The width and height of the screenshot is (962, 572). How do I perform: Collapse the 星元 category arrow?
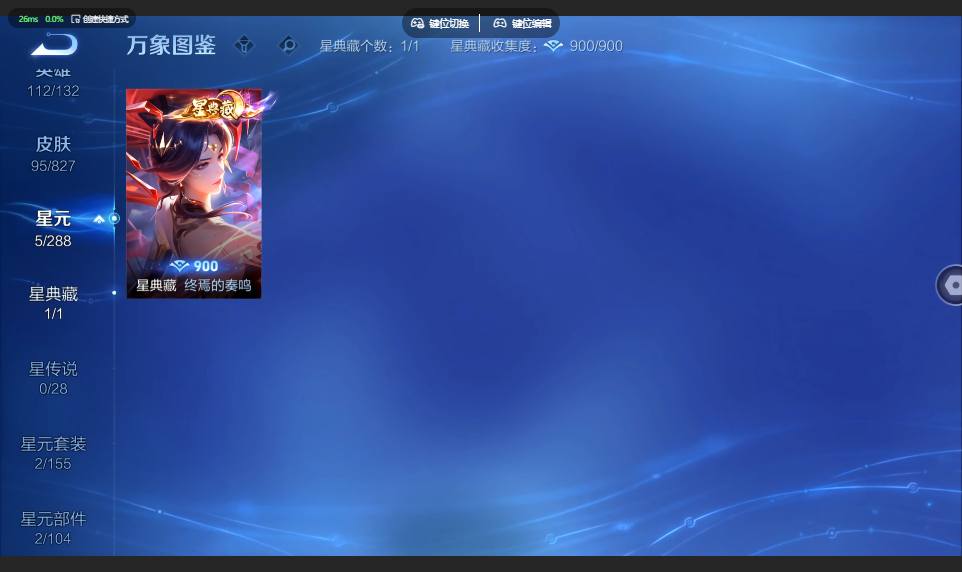pos(99,219)
